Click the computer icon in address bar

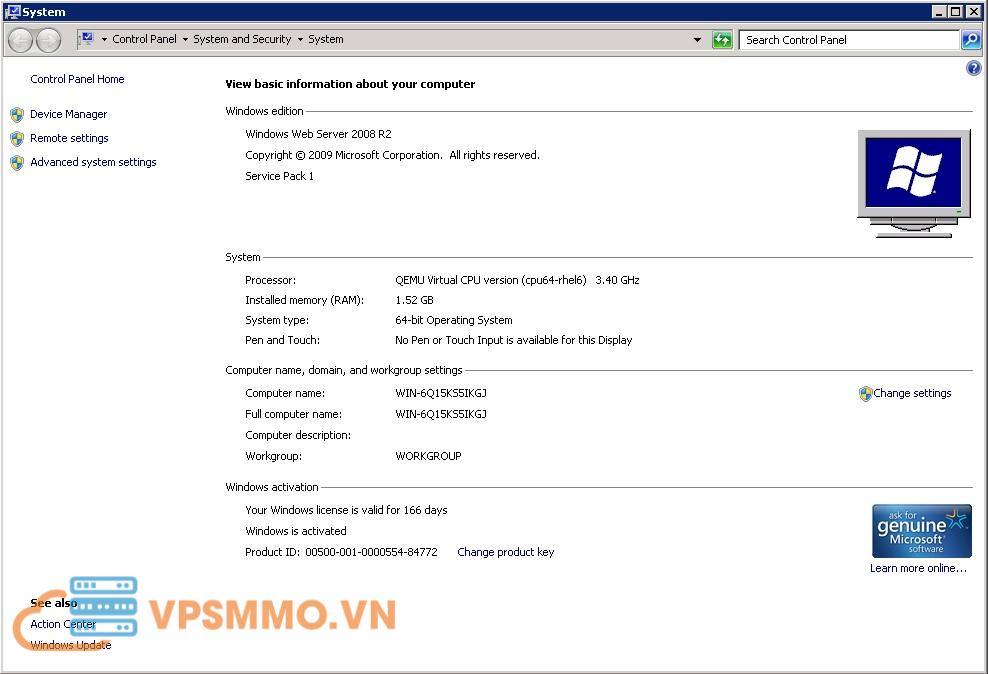(87, 39)
